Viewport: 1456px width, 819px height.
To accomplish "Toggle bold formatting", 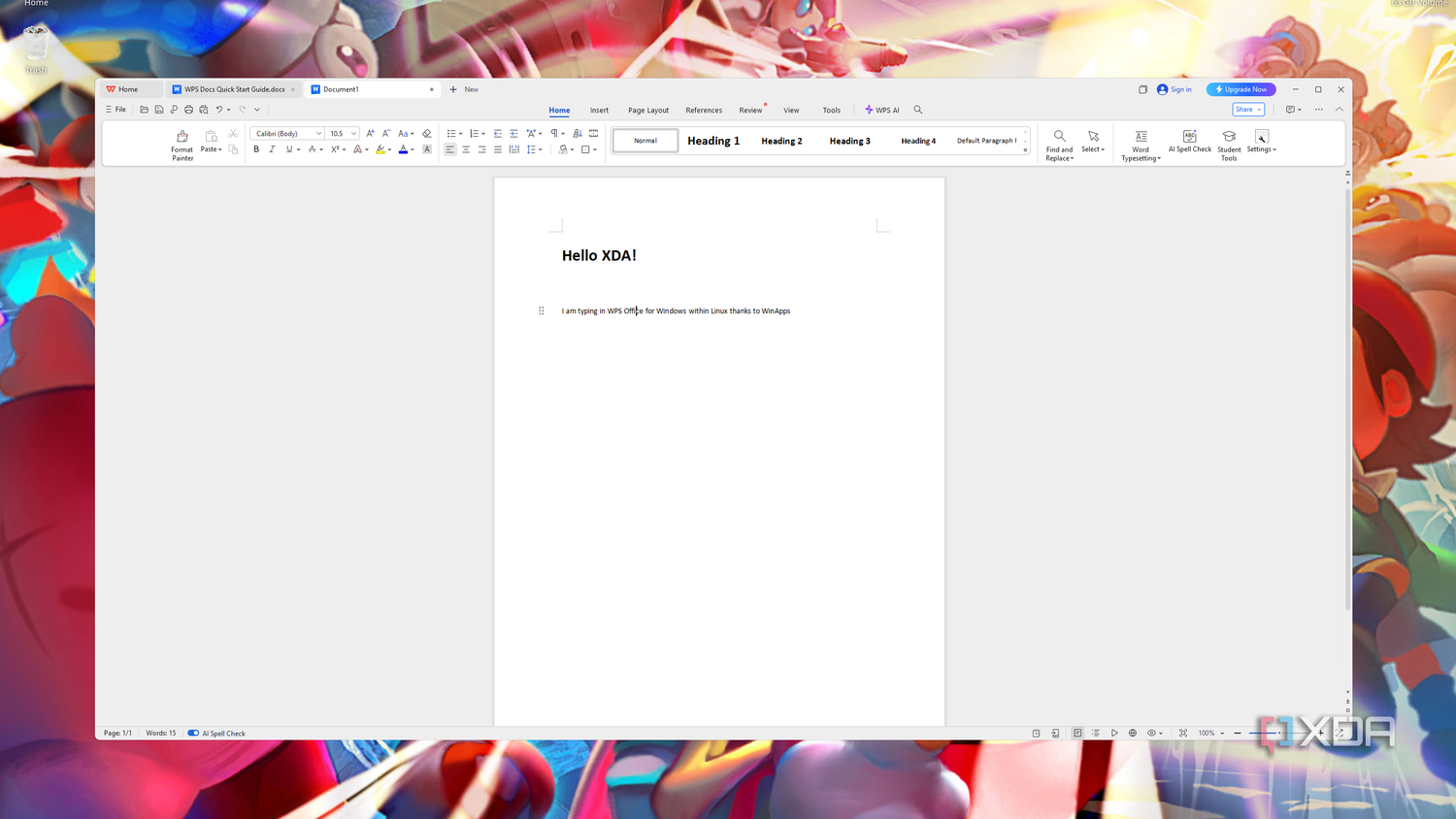I will 255,148.
